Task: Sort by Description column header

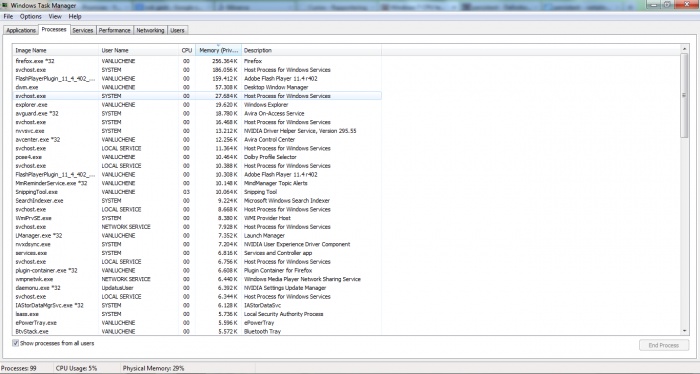Action: [311, 50]
